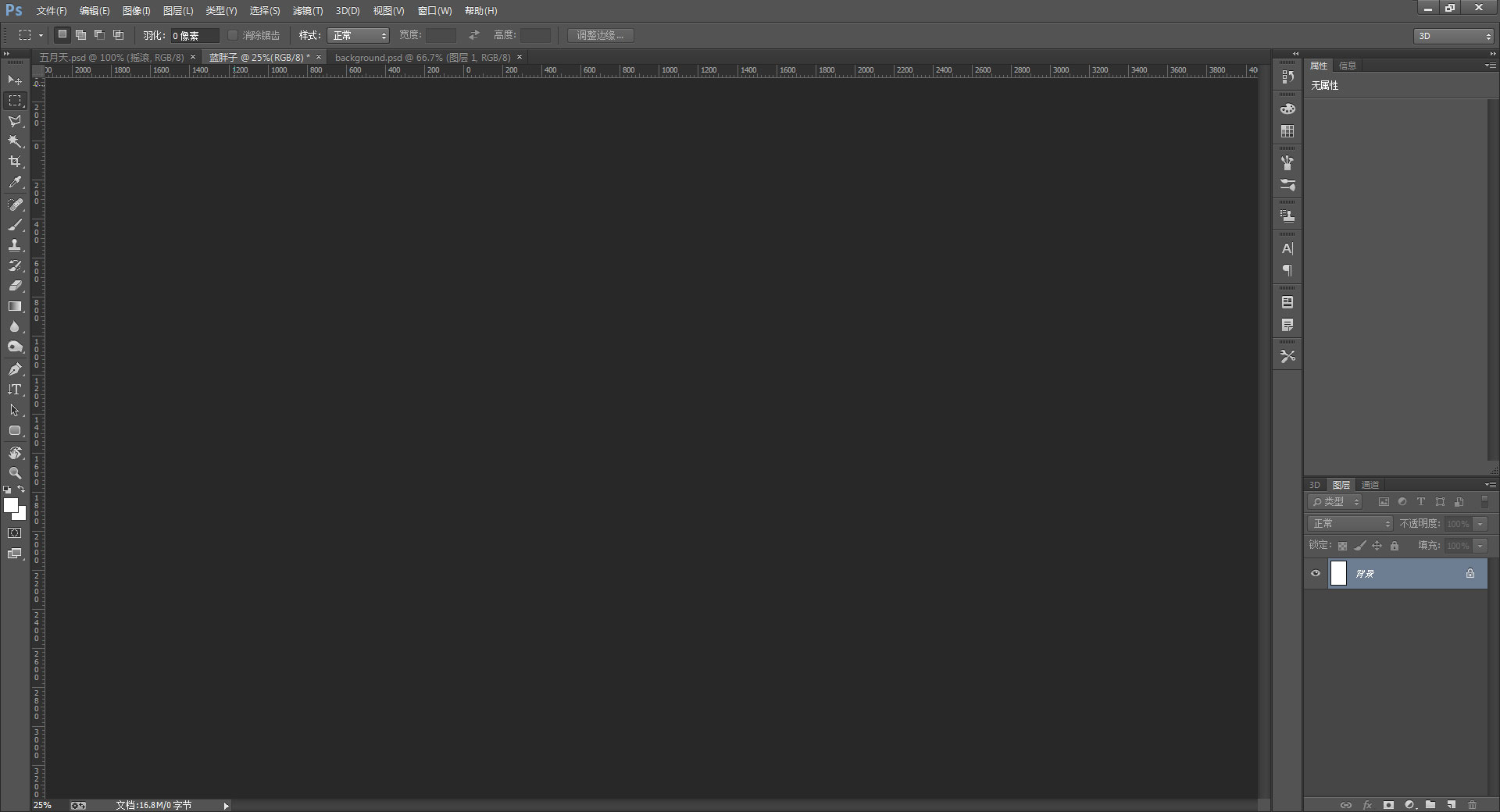The height and width of the screenshot is (812, 1500).
Task: Switch to the 五月天.psd document tab
Action: coord(112,58)
